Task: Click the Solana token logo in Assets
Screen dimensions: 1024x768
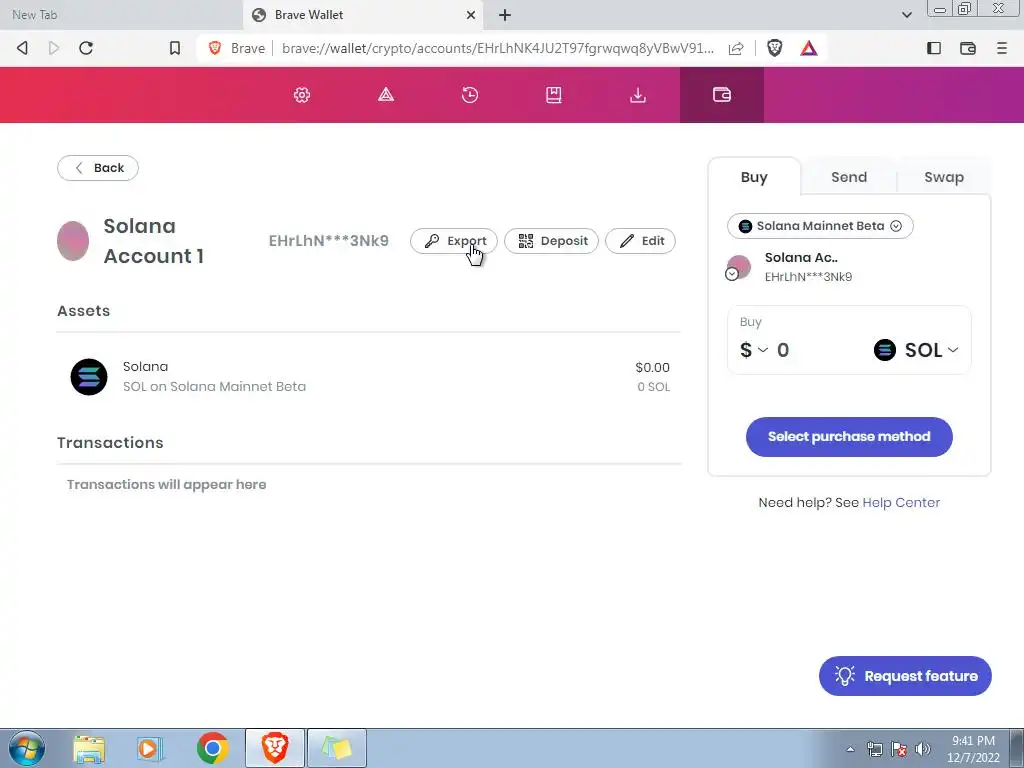Action: pyautogui.click(x=89, y=377)
